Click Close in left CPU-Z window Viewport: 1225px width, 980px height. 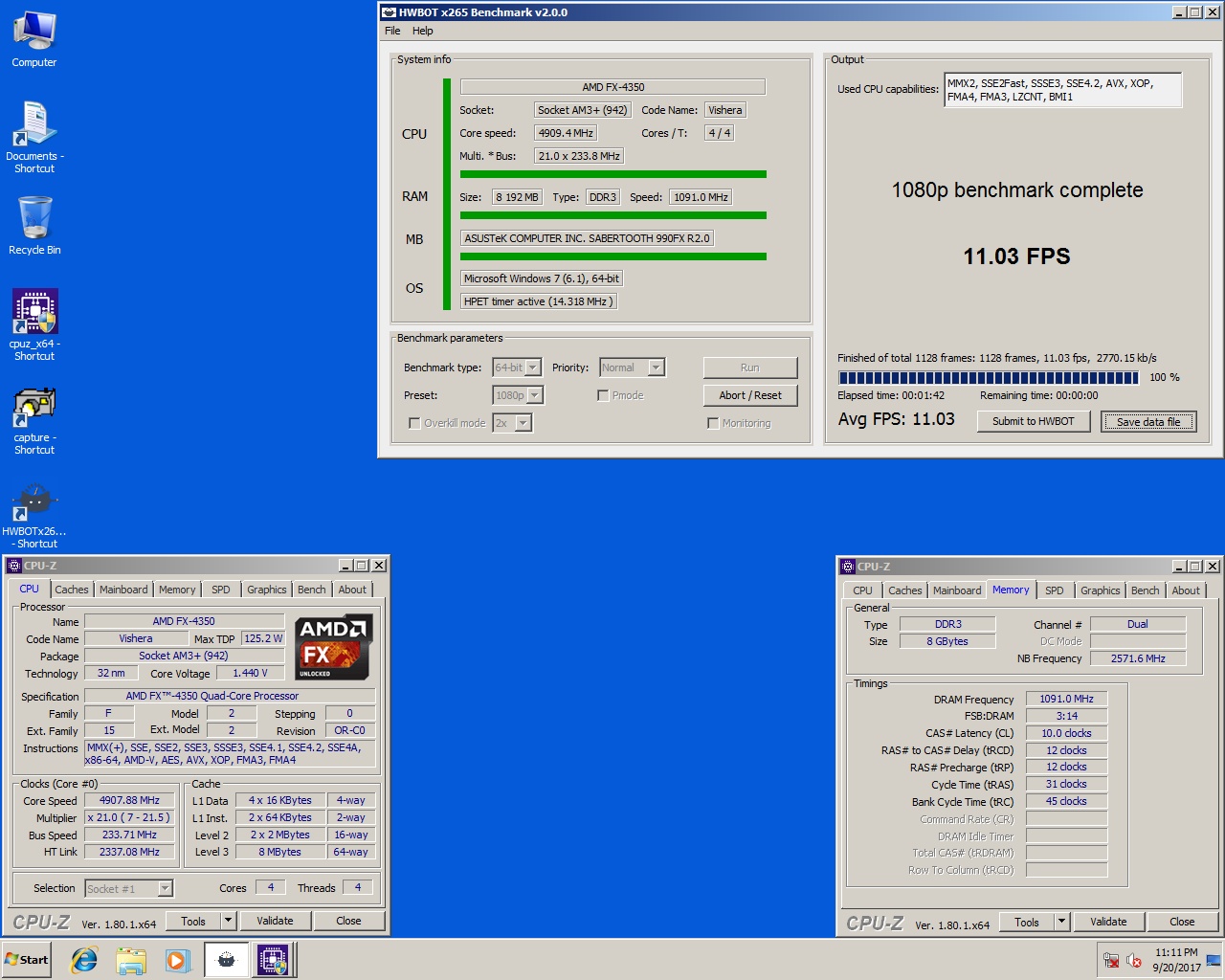348,921
